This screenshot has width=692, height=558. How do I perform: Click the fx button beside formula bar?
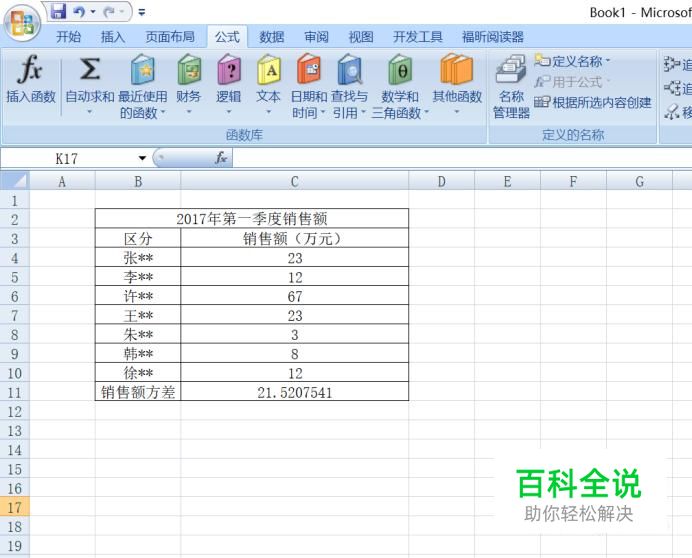pyautogui.click(x=221, y=158)
